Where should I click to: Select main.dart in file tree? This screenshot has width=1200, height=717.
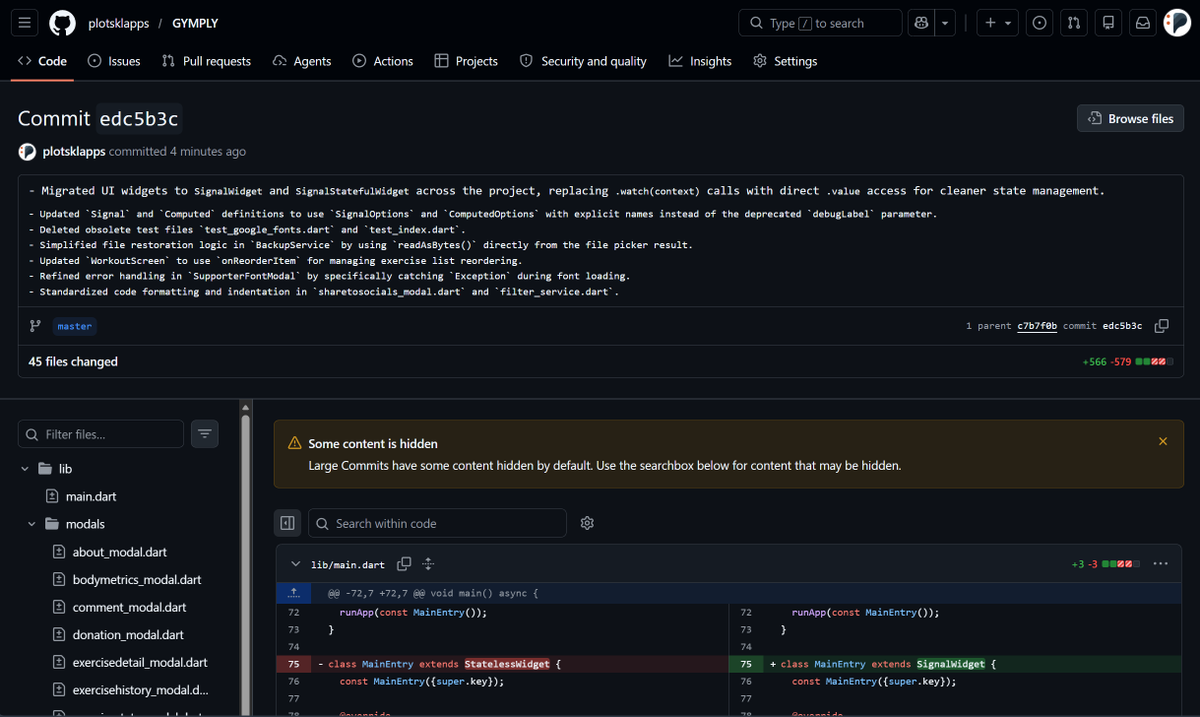[91, 497]
